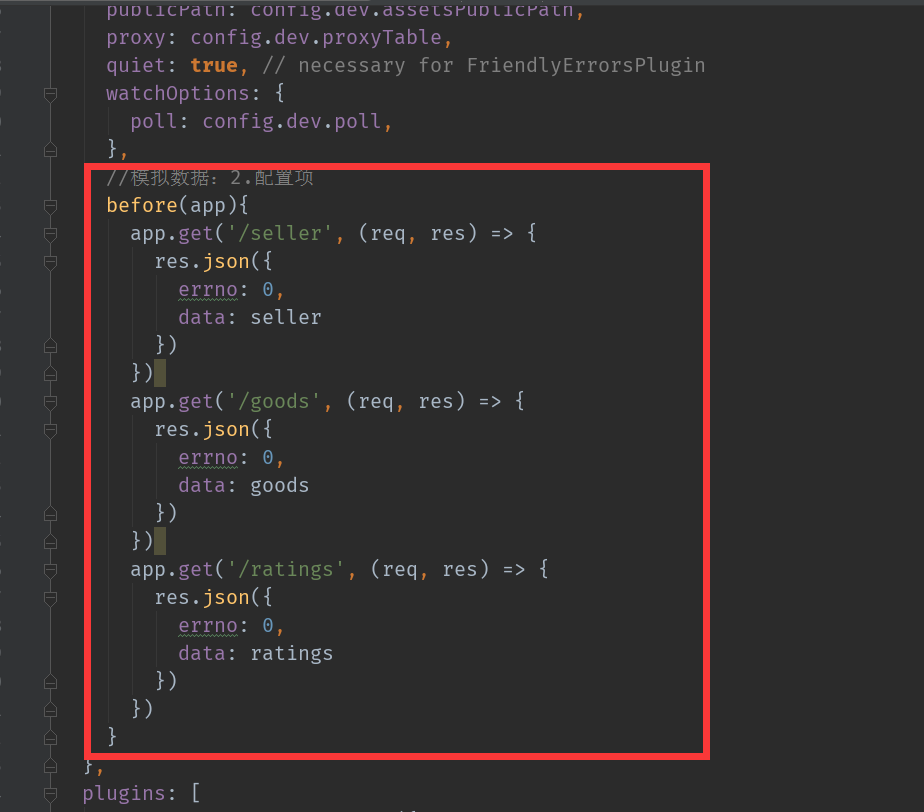The height and width of the screenshot is (812, 924).
Task: Click the Chinese comment above before(app)
Action: [x=210, y=177]
